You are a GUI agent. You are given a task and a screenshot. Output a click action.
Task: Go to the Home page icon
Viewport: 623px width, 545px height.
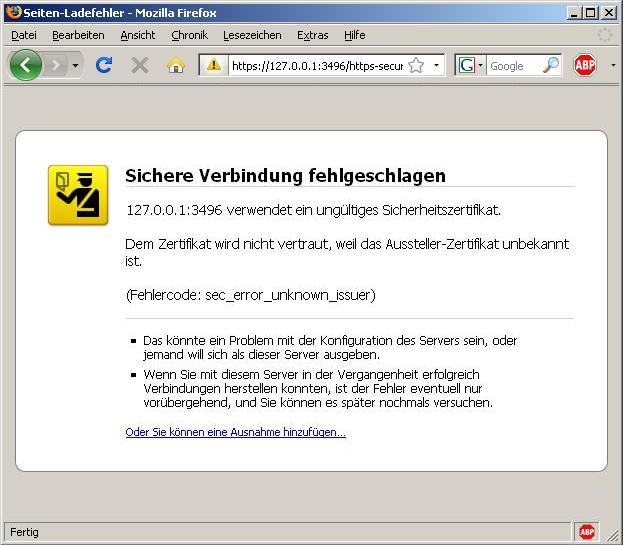tap(176, 66)
